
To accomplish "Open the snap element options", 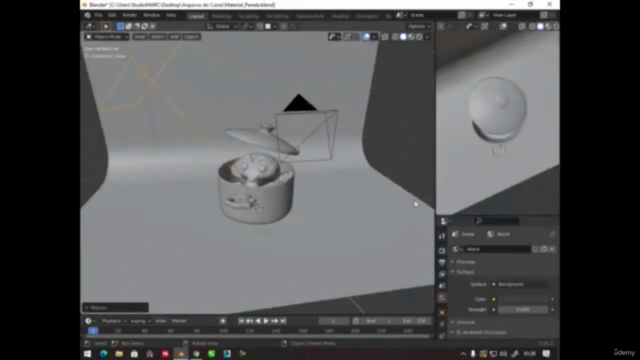I will (271, 26).
